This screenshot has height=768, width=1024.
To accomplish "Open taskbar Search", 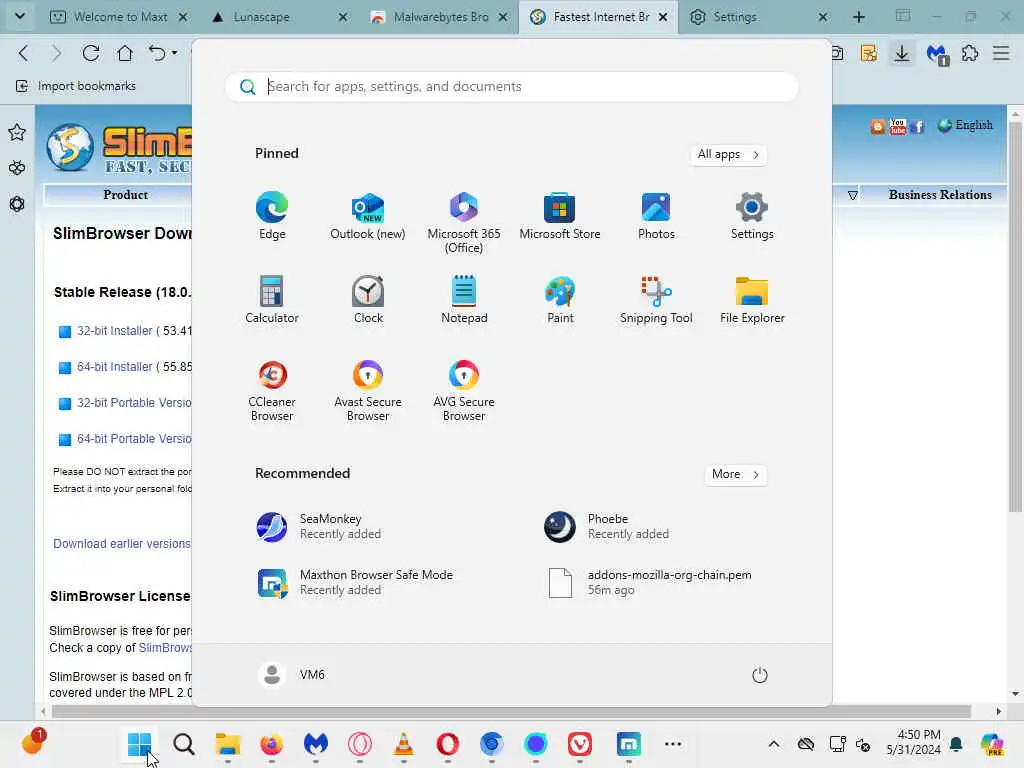I will click(x=184, y=744).
